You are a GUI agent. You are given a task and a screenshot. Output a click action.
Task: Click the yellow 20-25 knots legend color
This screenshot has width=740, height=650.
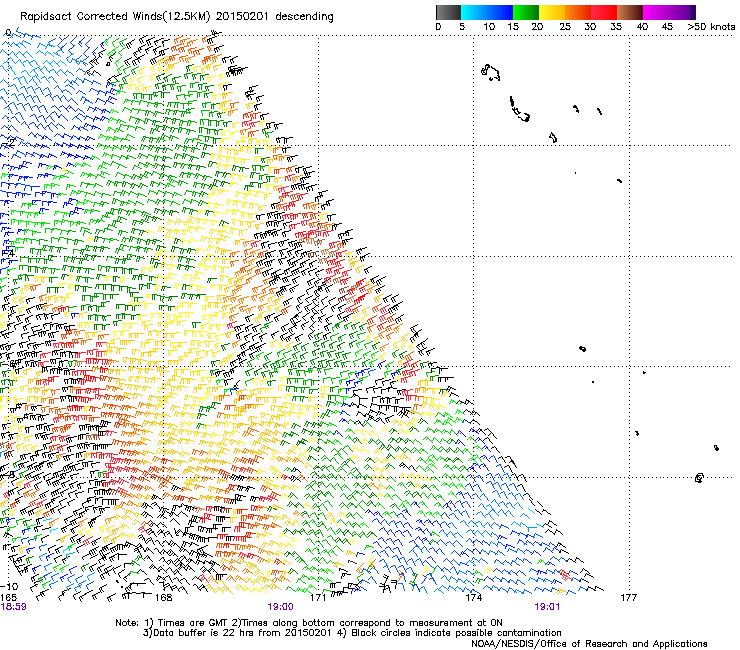pyautogui.click(x=551, y=13)
